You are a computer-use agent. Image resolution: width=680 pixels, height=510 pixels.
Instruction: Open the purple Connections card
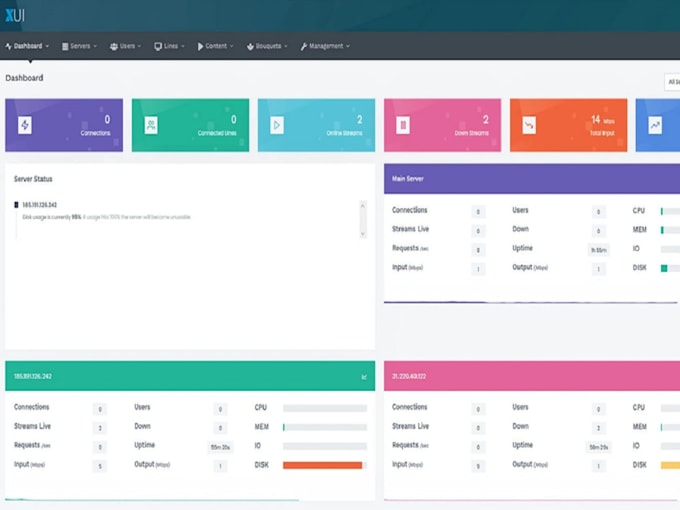pyautogui.click(x=64, y=125)
